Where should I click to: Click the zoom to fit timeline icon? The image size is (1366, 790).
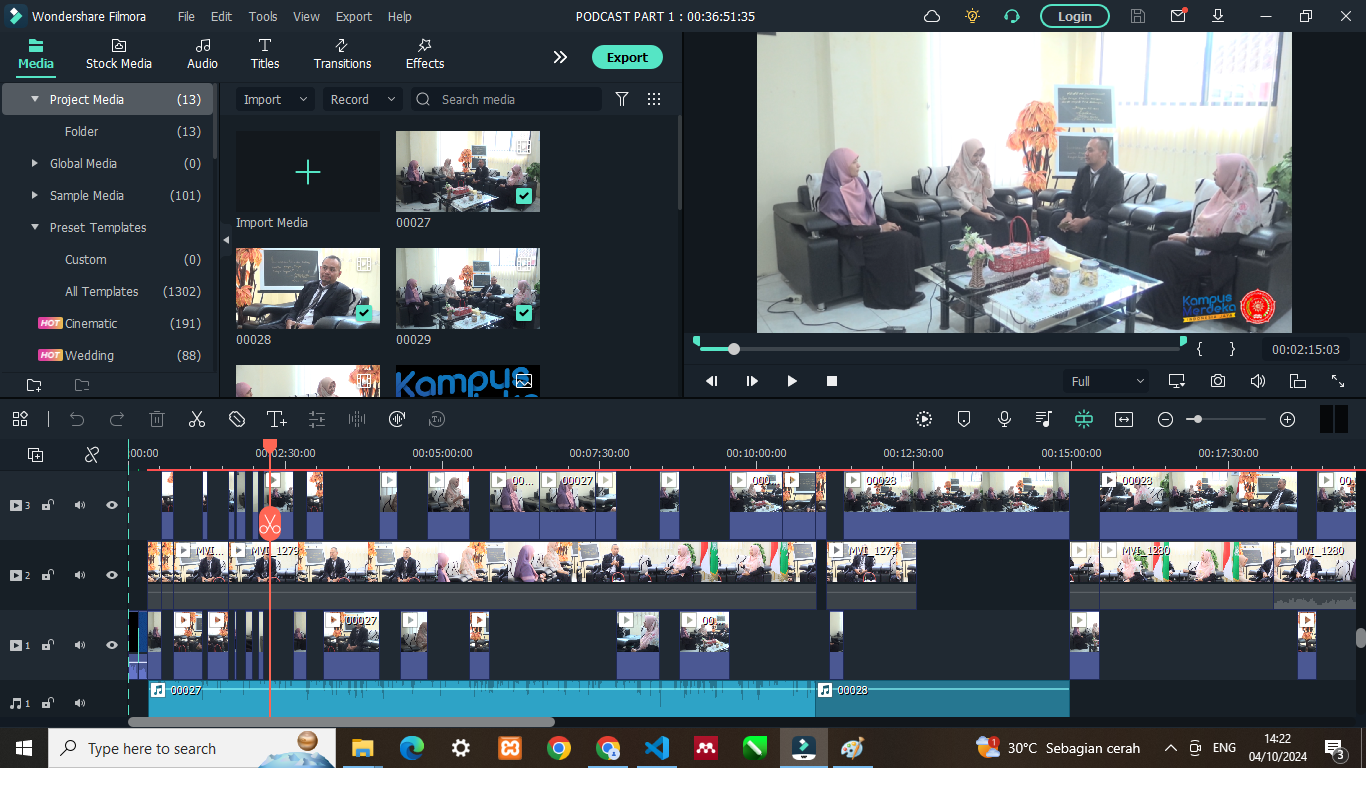pyautogui.click(x=1124, y=420)
